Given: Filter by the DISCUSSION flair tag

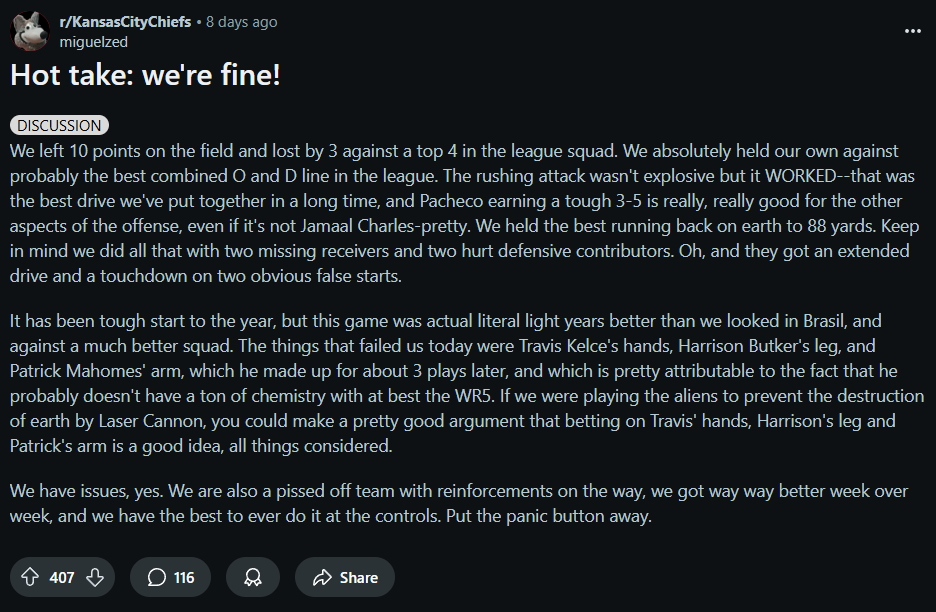Looking at the screenshot, I should point(59,125).
